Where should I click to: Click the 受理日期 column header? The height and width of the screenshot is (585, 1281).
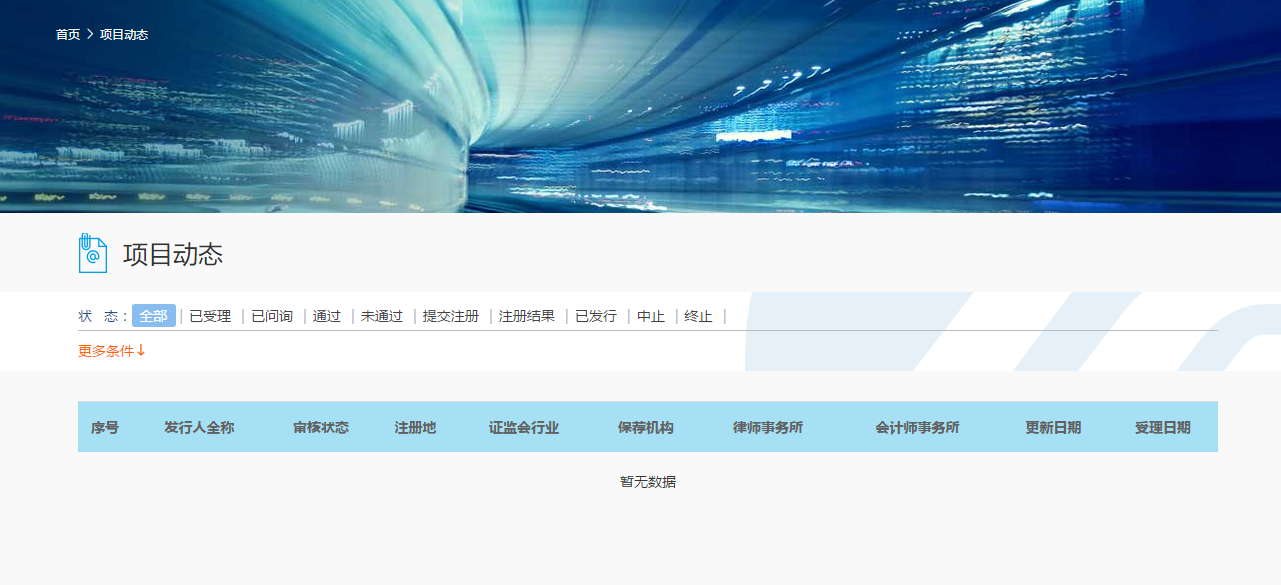(x=1163, y=427)
